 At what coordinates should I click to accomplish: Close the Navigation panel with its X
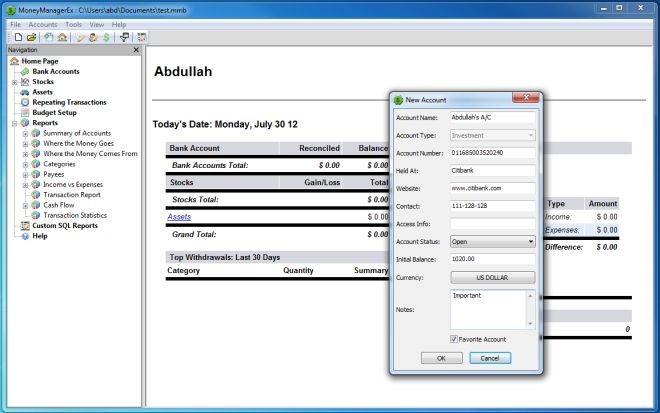136,50
